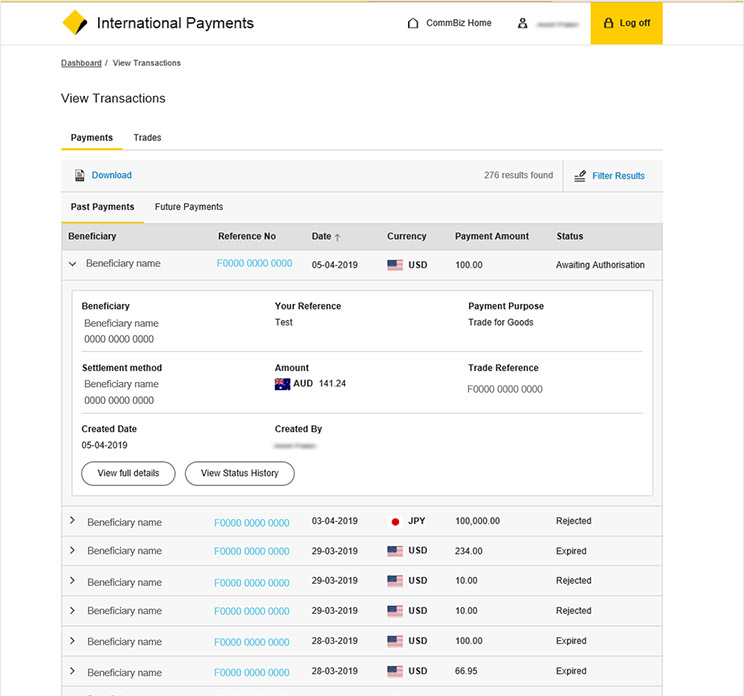Screen dimensions: 744x696
Task: Select the Future Payments tab
Action: (189, 207)
